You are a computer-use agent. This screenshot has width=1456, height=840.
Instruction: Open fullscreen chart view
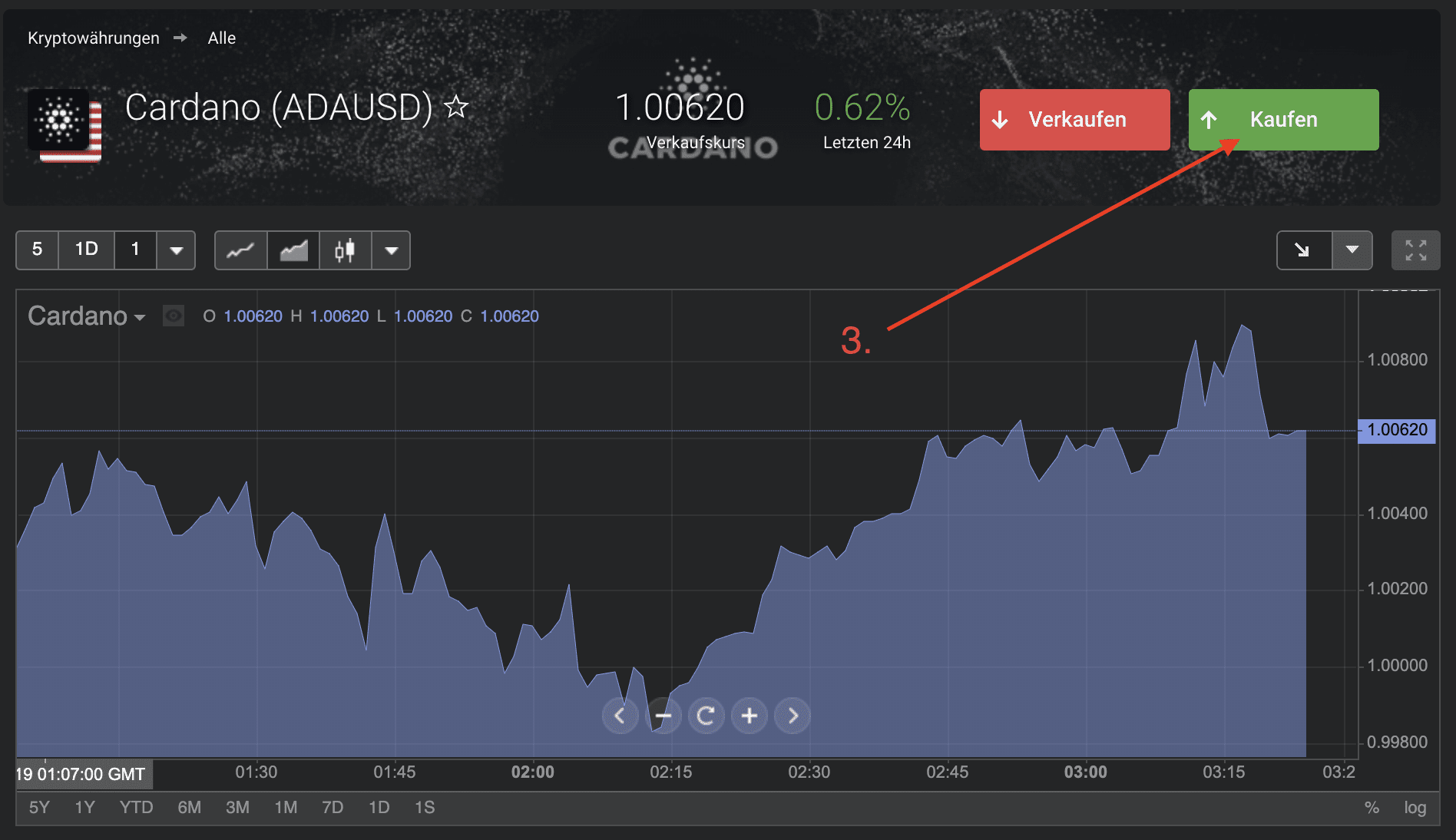1415,250
